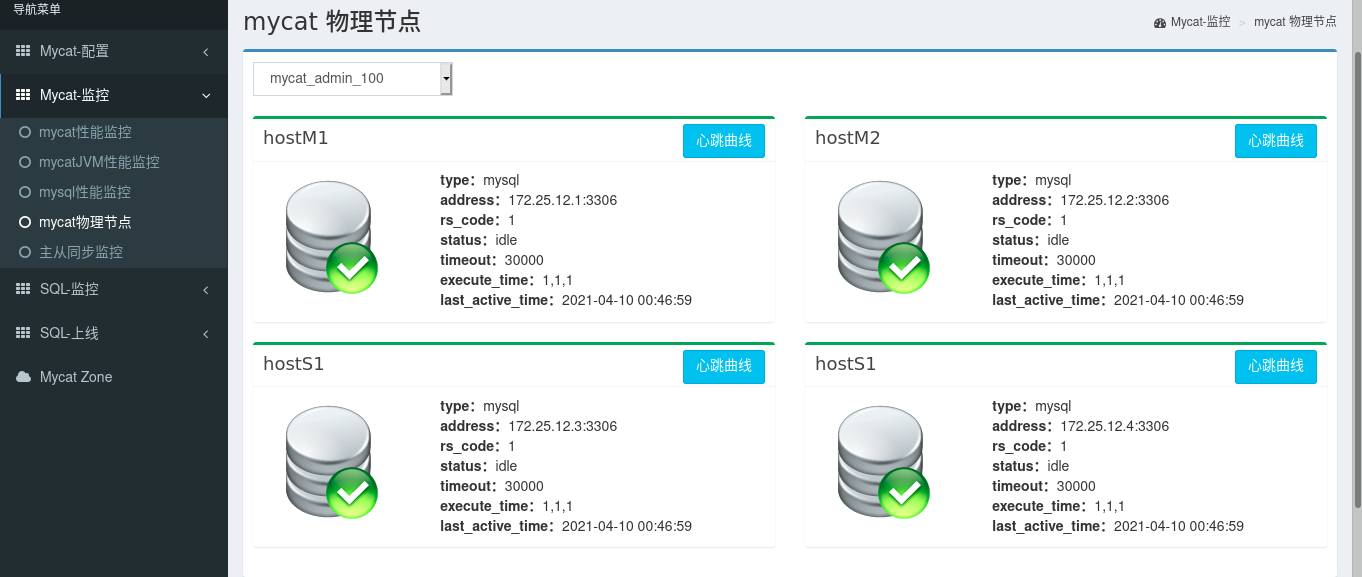
Task: Click hostM1 card title
Action: (296, 138)
